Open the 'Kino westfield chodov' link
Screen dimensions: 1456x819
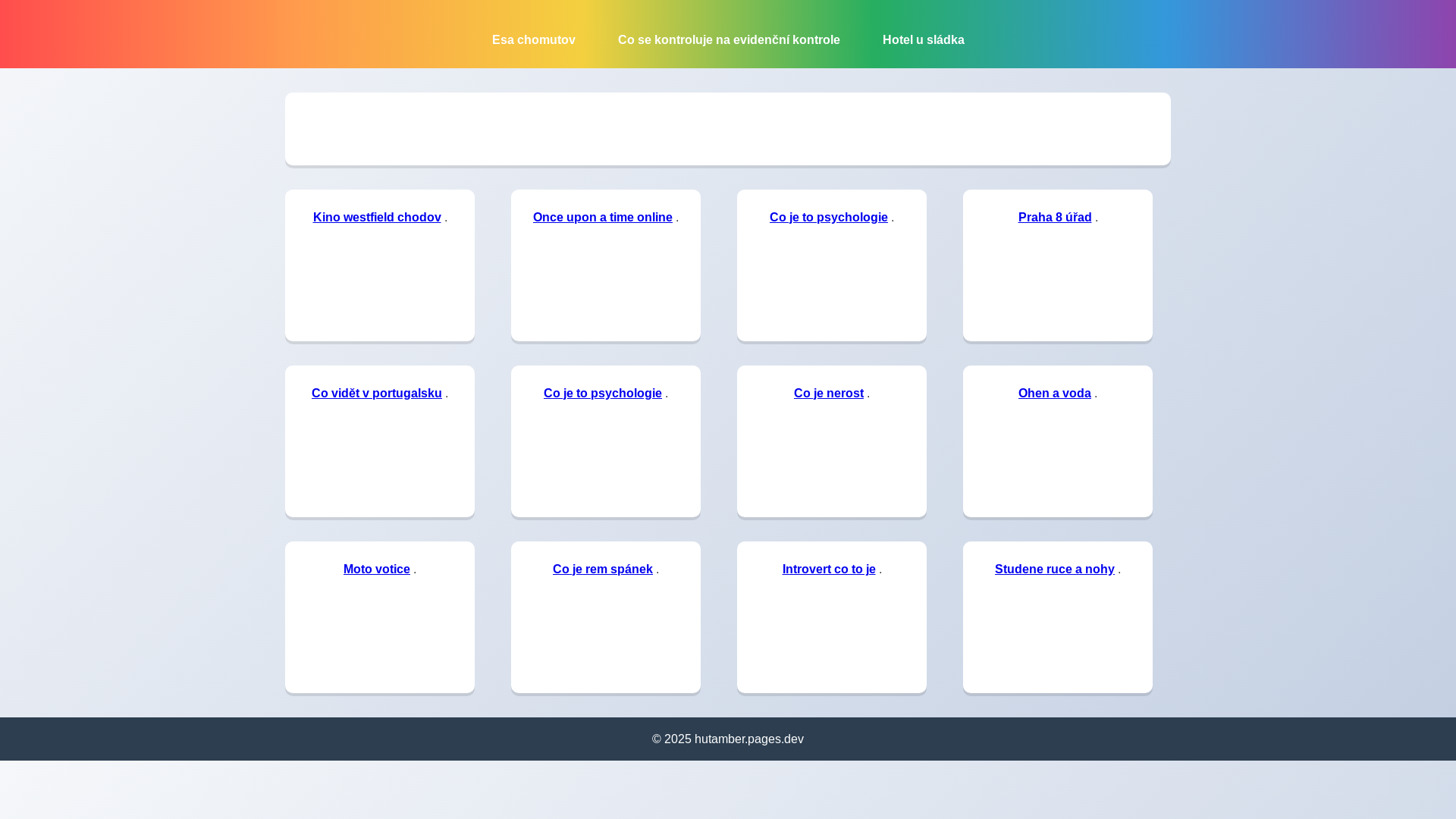pyautogui.click(x=377, y=217)
